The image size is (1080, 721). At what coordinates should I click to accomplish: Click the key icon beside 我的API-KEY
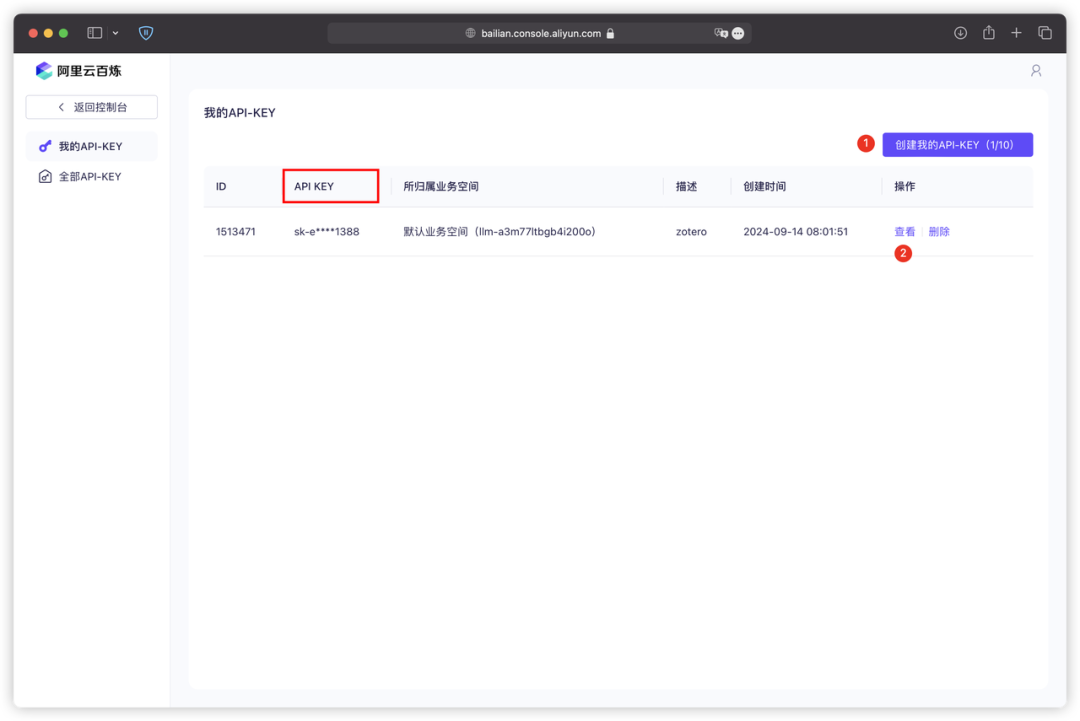(x=44, y=145)
